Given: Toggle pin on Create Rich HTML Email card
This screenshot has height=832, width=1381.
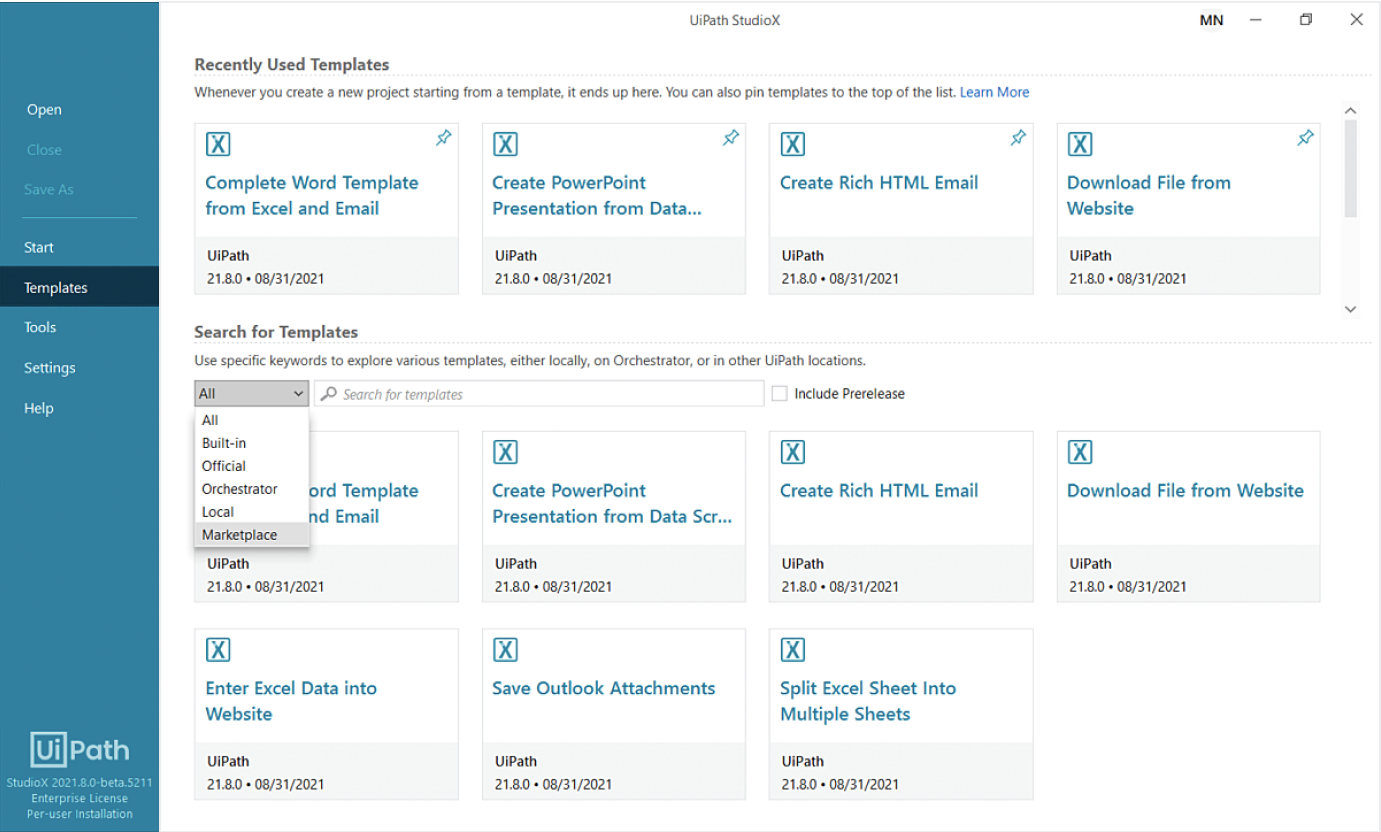Looking at the screenshot, I should [1018, 139].
